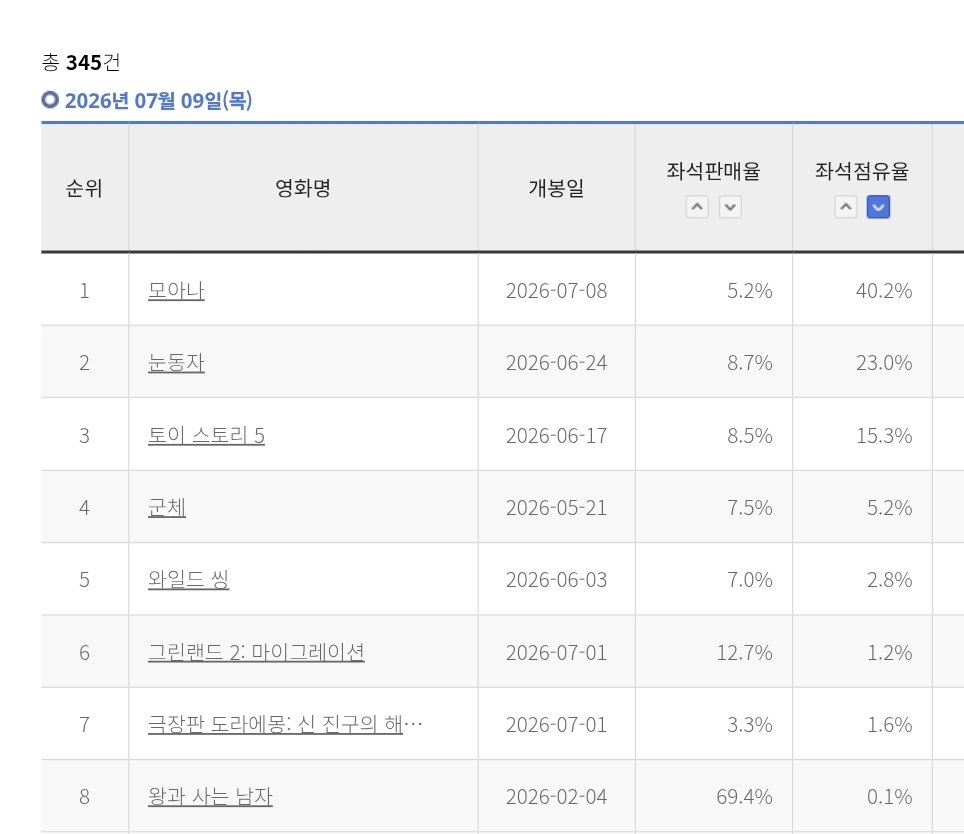Sort 좌석판매율 descending with down arrow

pyautogui.click(x=730, y=207)
